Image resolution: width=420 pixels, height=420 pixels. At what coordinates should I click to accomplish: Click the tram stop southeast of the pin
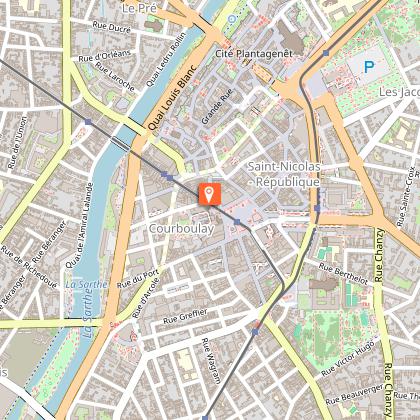point(237,222)
